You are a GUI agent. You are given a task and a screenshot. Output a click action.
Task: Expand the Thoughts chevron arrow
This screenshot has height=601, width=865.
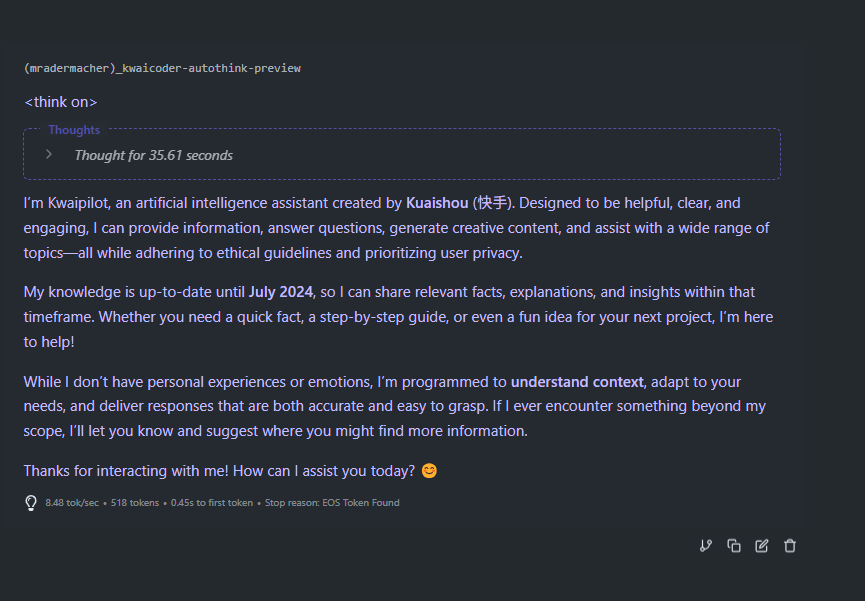pyautogui.click(x=49, y=155)
